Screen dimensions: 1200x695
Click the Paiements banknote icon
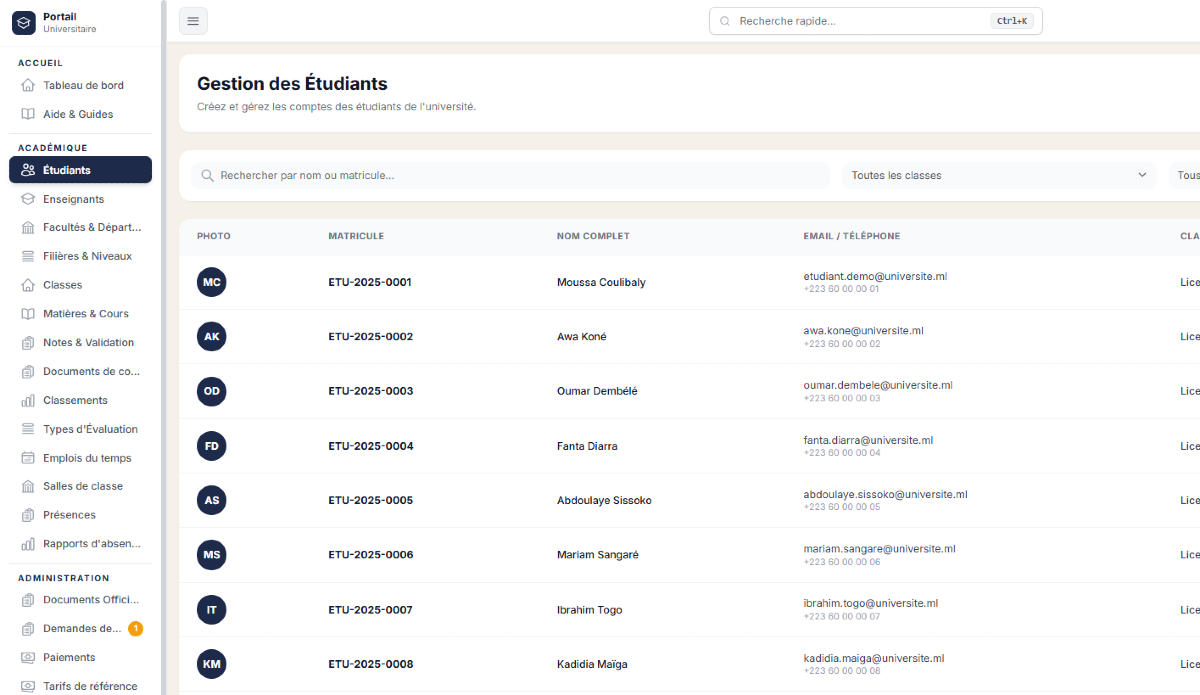[28, 657]
